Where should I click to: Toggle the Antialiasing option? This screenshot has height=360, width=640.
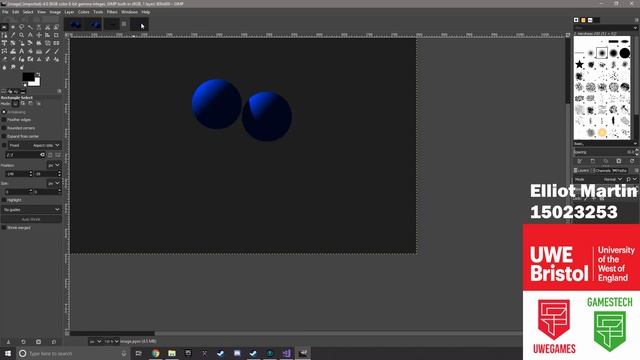4,112
